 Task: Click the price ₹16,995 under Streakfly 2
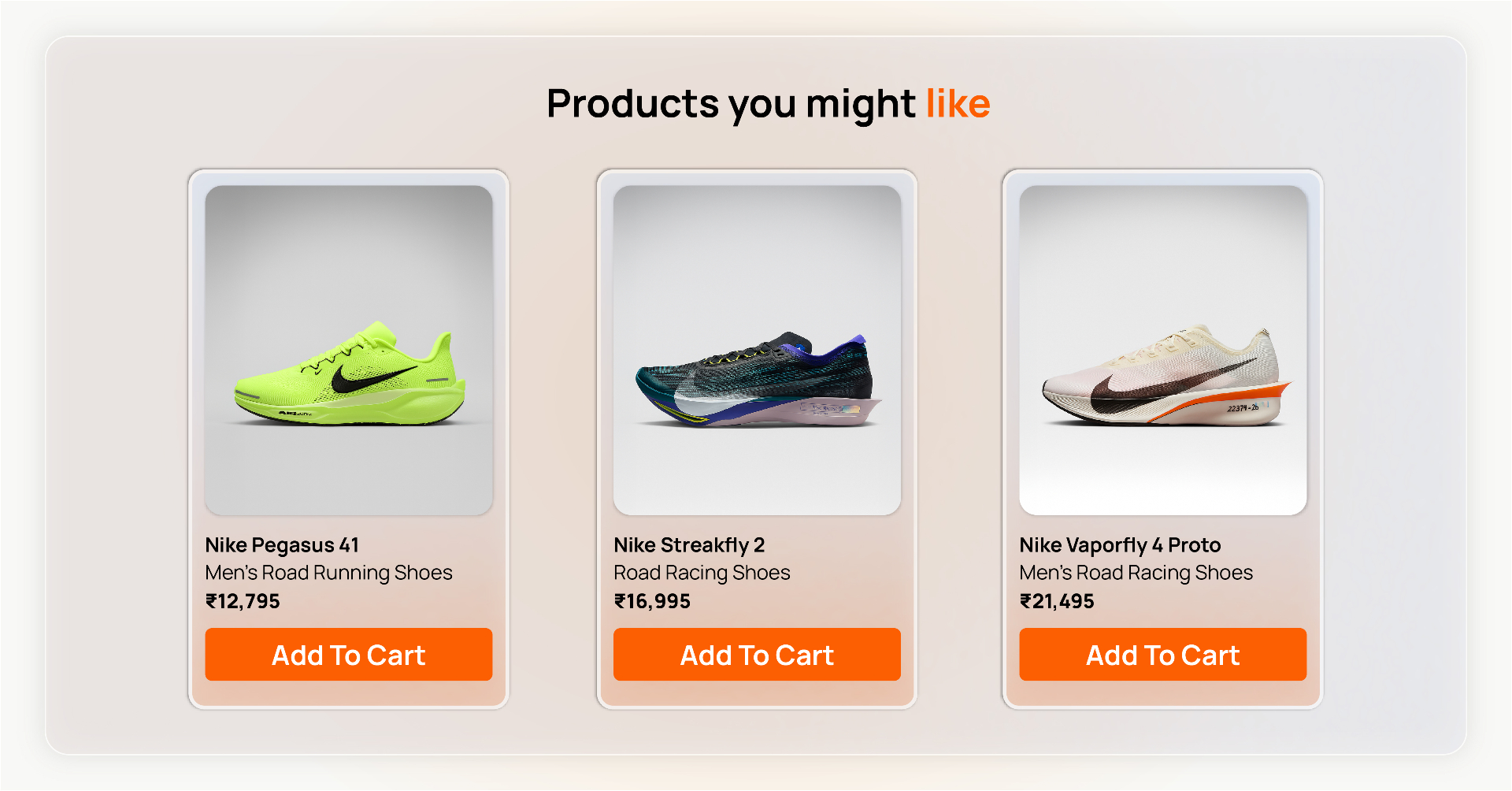tap(651, 600)
